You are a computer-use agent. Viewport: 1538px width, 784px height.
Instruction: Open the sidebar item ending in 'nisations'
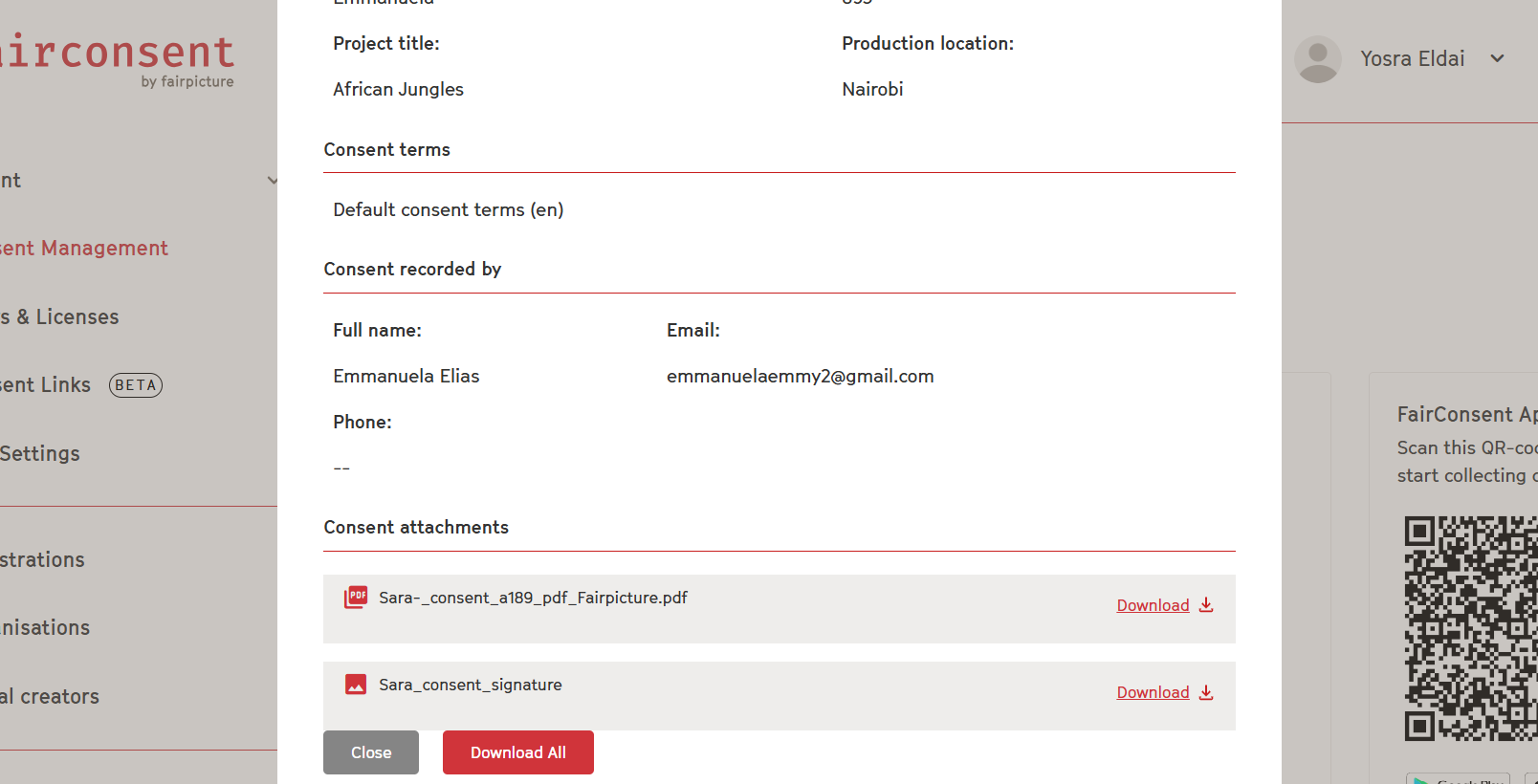(x=45, y=628)
